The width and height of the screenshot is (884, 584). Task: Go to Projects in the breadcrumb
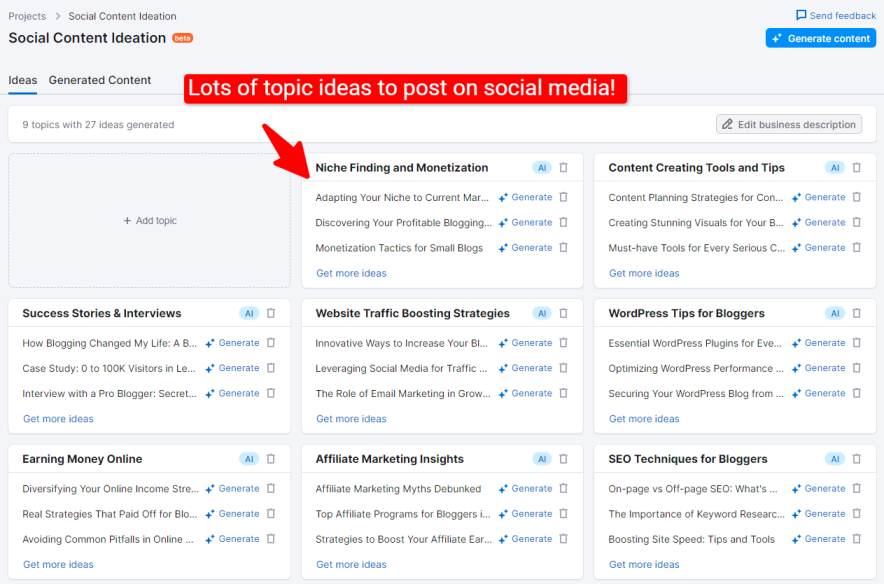(27, 16)
